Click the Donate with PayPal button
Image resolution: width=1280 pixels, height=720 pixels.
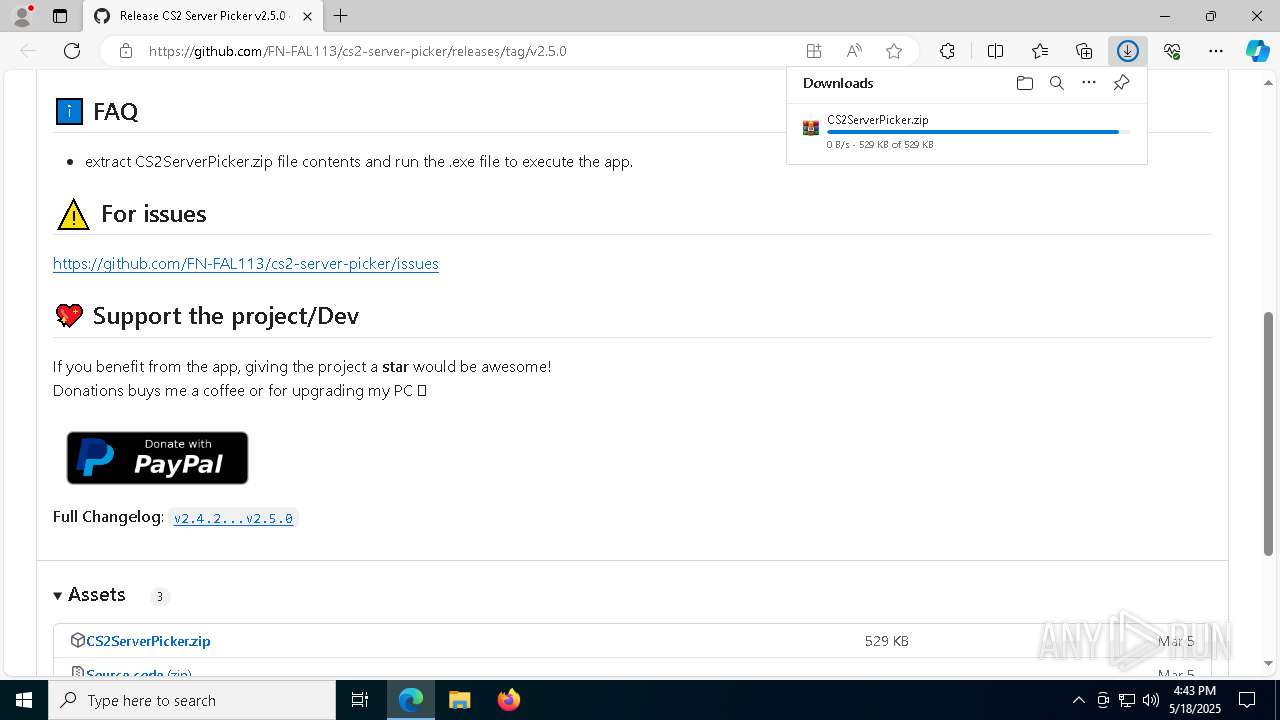tap(157, 458)
